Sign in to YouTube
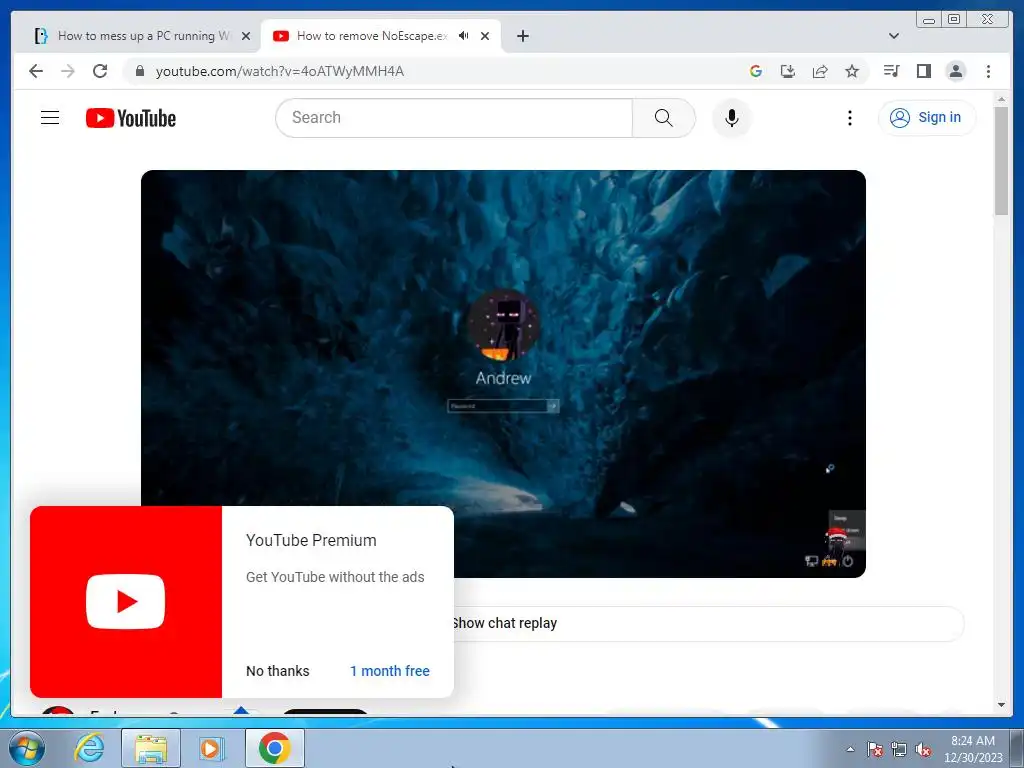The width and height of the screenshot is (1024, 768). (x=927, y=118)
